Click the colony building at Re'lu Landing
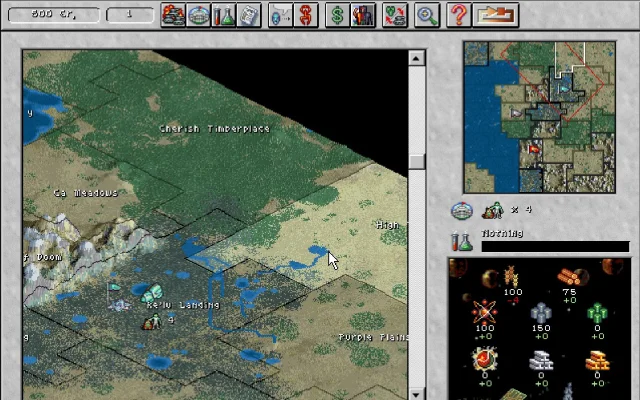The width and height of the screenshot is (640, 400). (x=152, y=293)
